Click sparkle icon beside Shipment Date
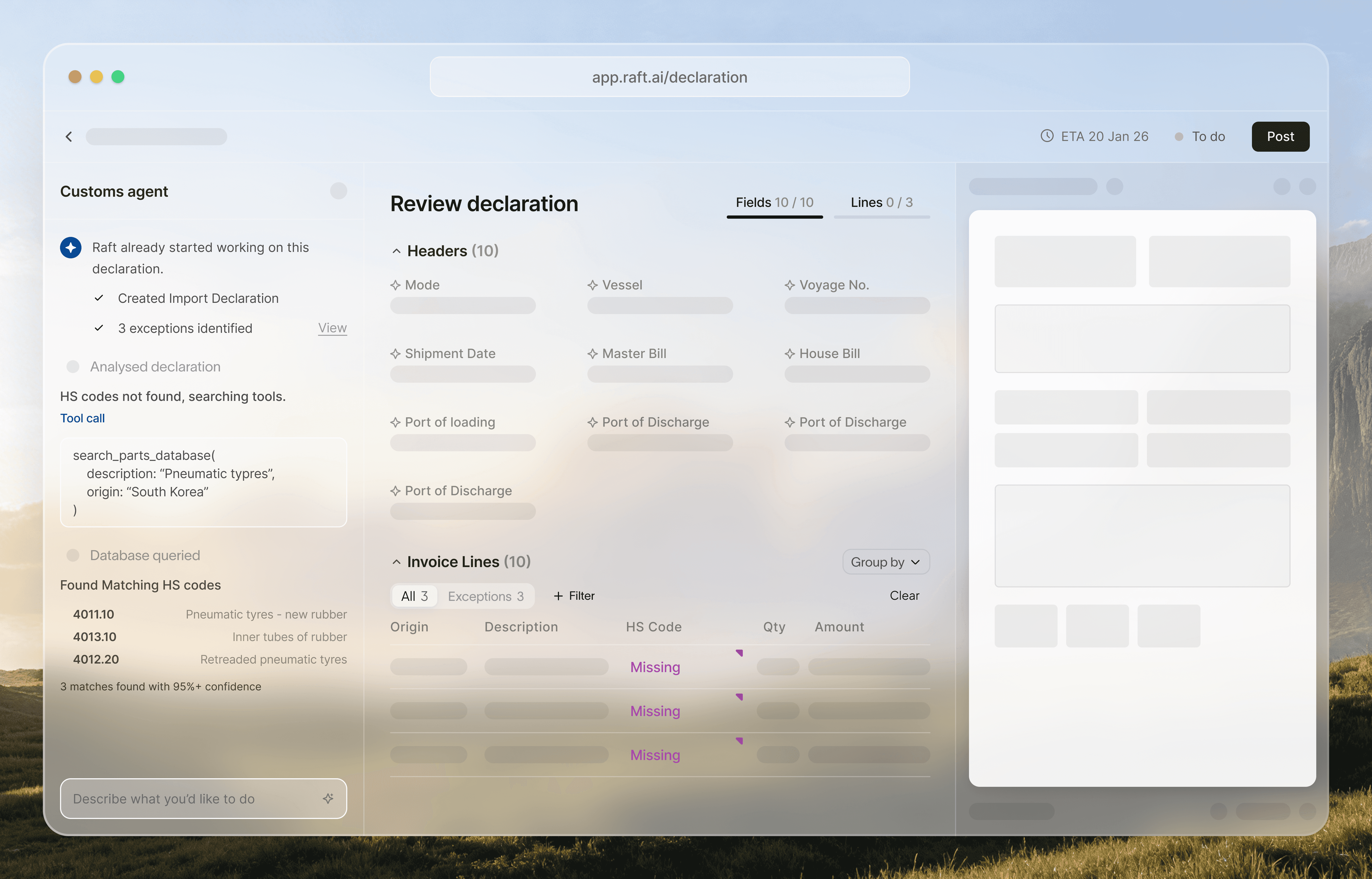The height and width of the screenshot is (879, 1372). coord(395,354)
